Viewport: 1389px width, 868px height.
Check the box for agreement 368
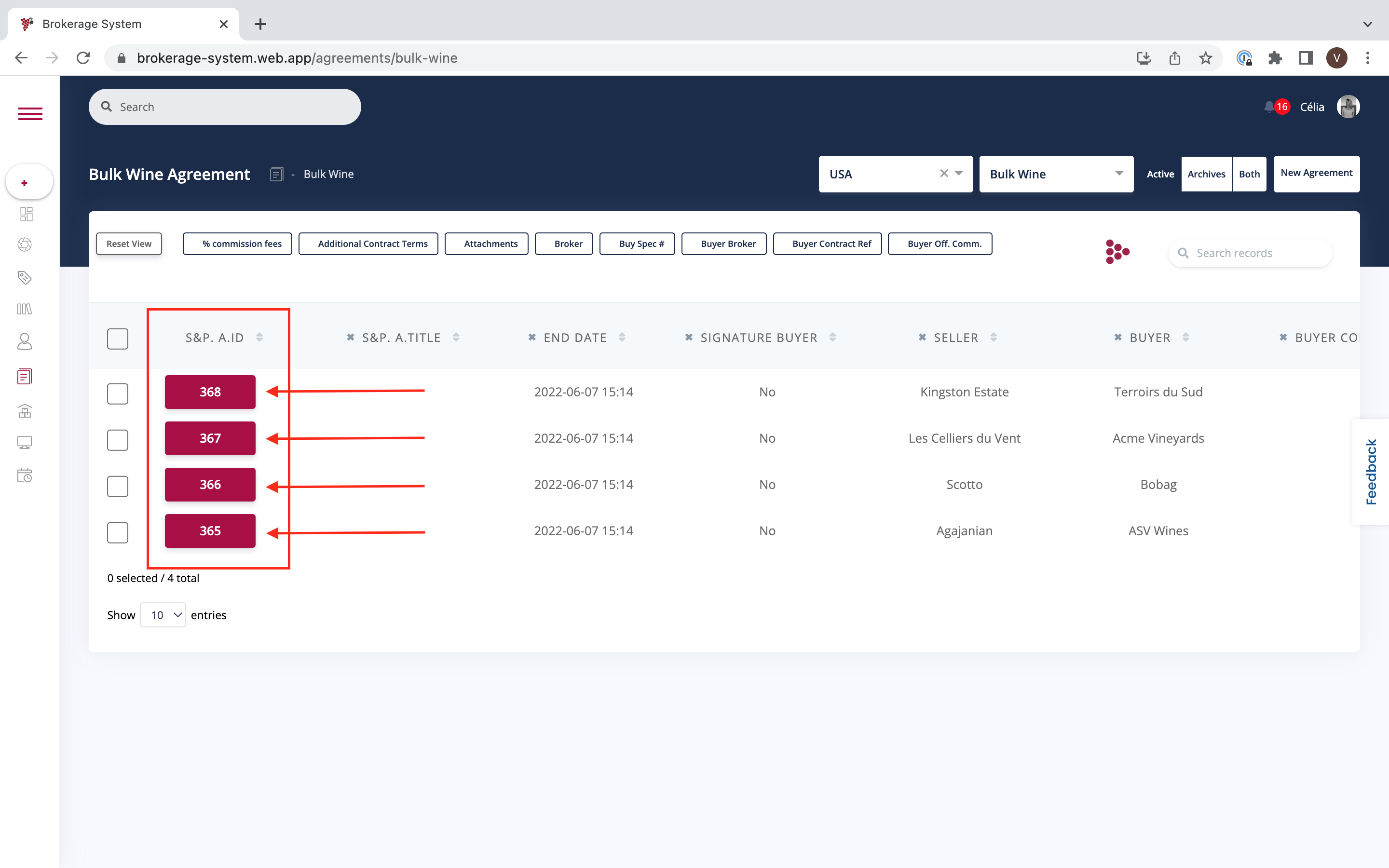coord(118,393)
